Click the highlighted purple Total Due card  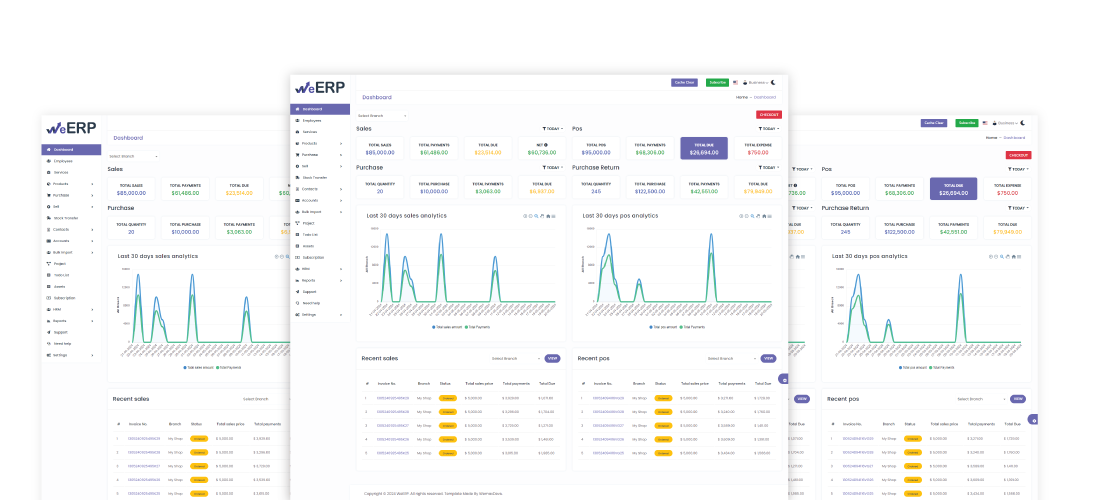[x=705, y=148]
